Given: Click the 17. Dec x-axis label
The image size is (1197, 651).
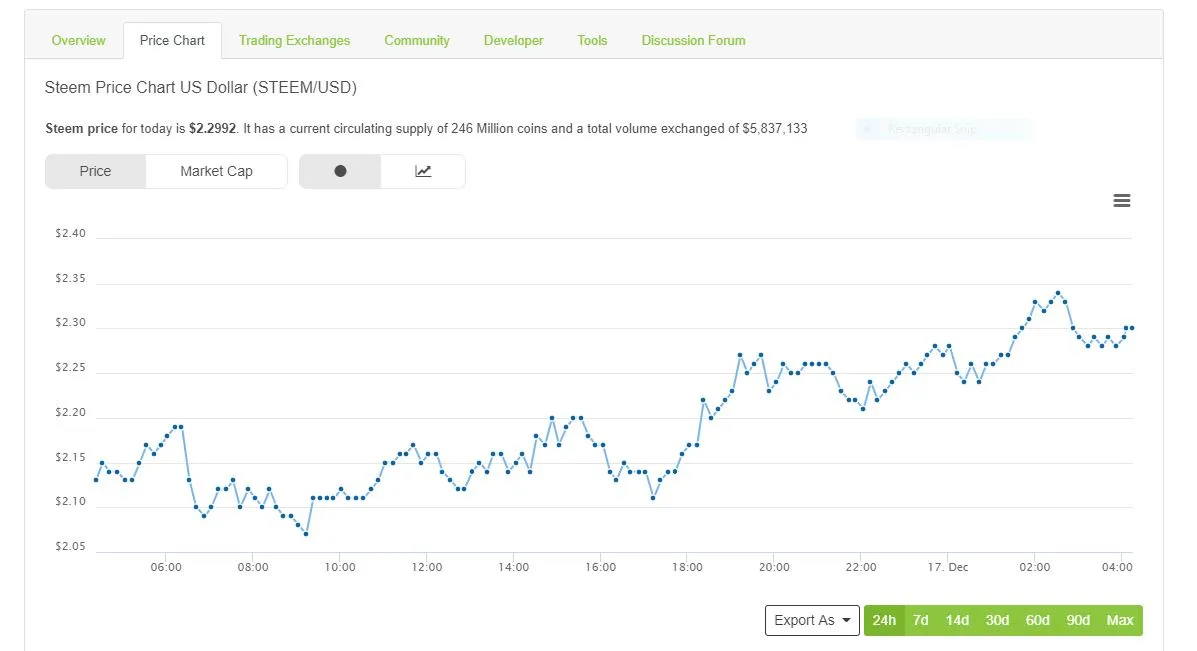Looking at the screenshot, I should pyautogui.click(x=948, y=567).
